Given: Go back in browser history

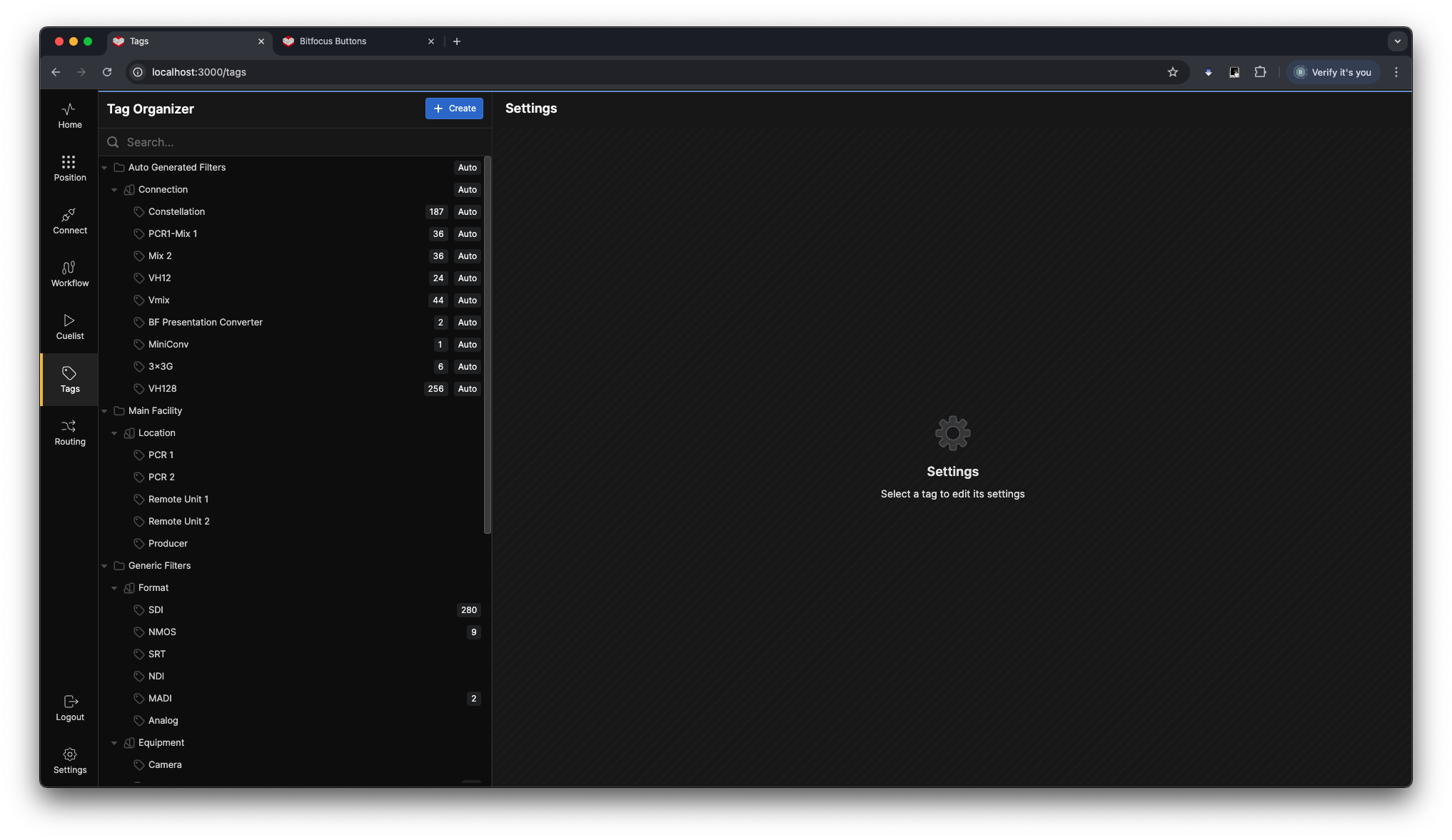Looking at the screenshot, I should click(x=56, y=72).
